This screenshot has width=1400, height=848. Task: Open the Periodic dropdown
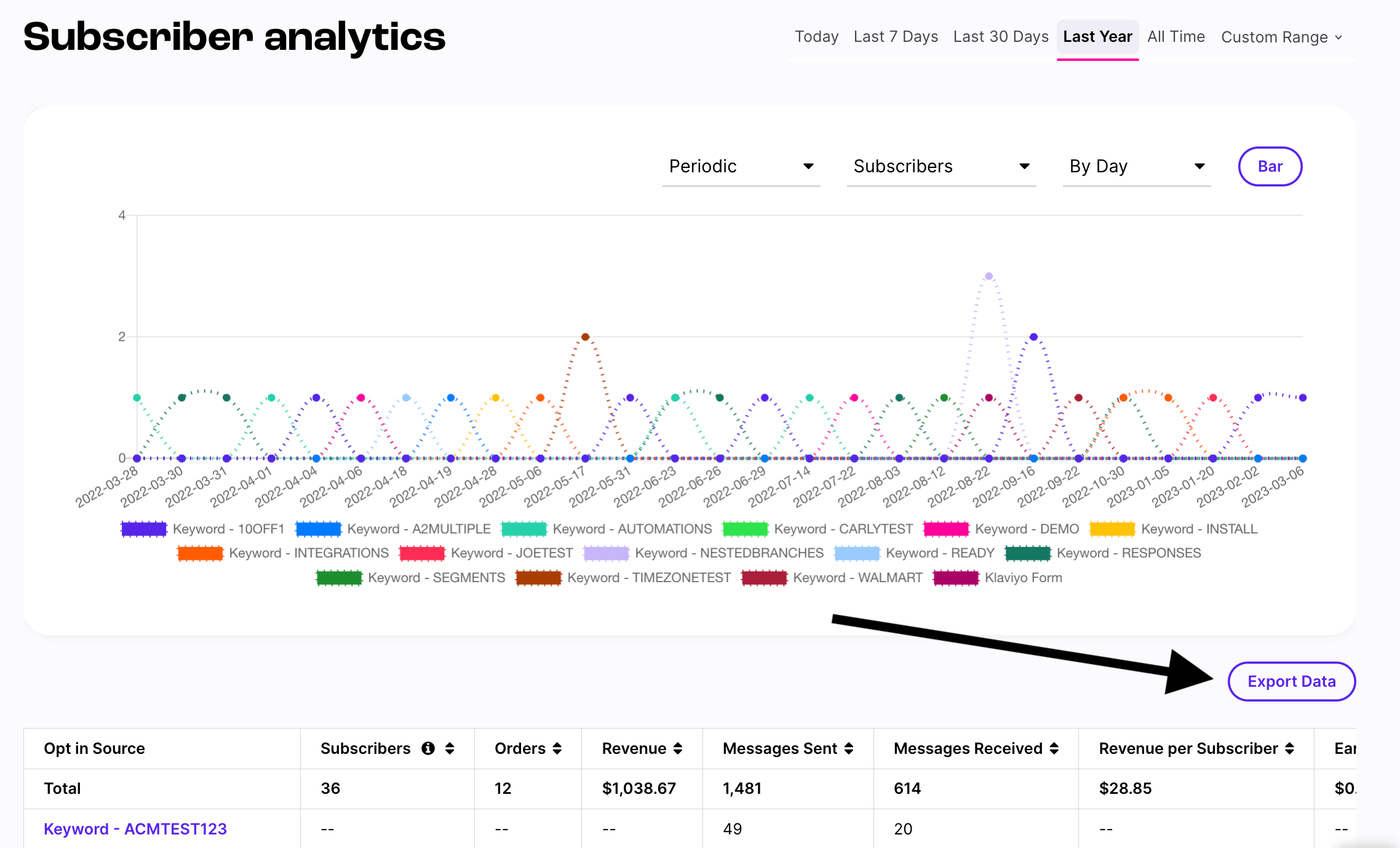pyautogui.click(x=741, y=166)
